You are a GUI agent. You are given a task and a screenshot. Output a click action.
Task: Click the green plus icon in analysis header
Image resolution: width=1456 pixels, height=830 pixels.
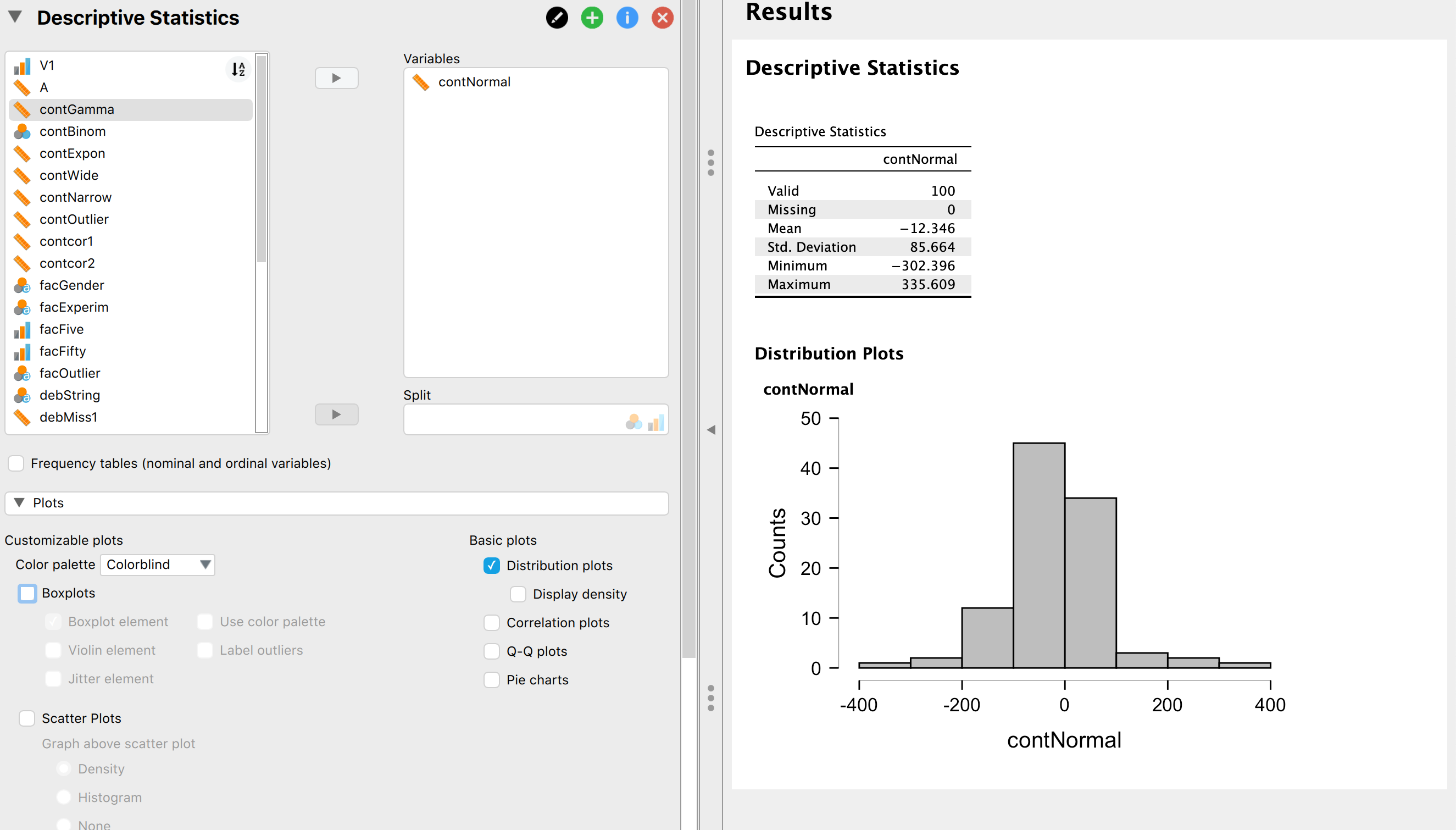click(x=592, y=18)
